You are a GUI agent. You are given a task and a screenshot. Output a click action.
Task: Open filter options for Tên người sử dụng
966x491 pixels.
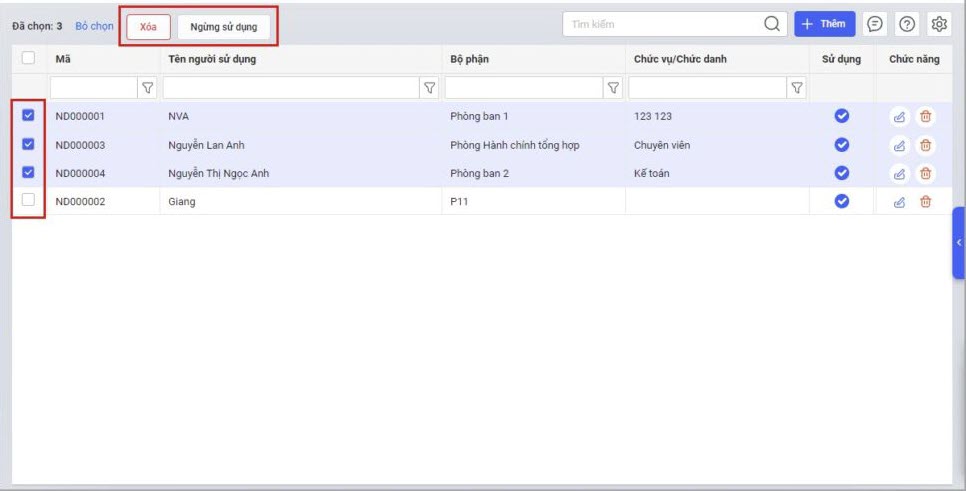430,88
